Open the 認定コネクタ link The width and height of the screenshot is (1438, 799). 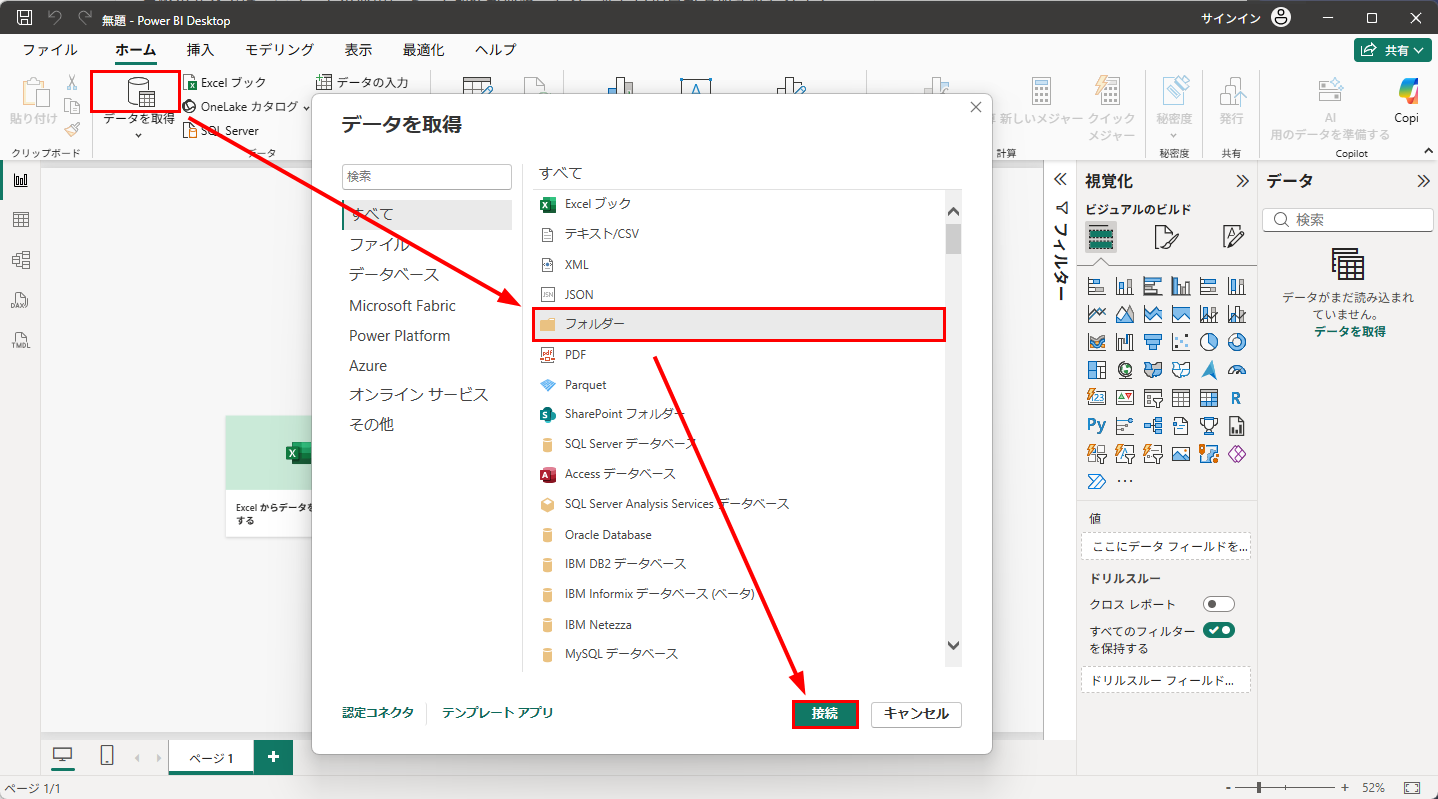pyautogui.click(x=378, y=713)
